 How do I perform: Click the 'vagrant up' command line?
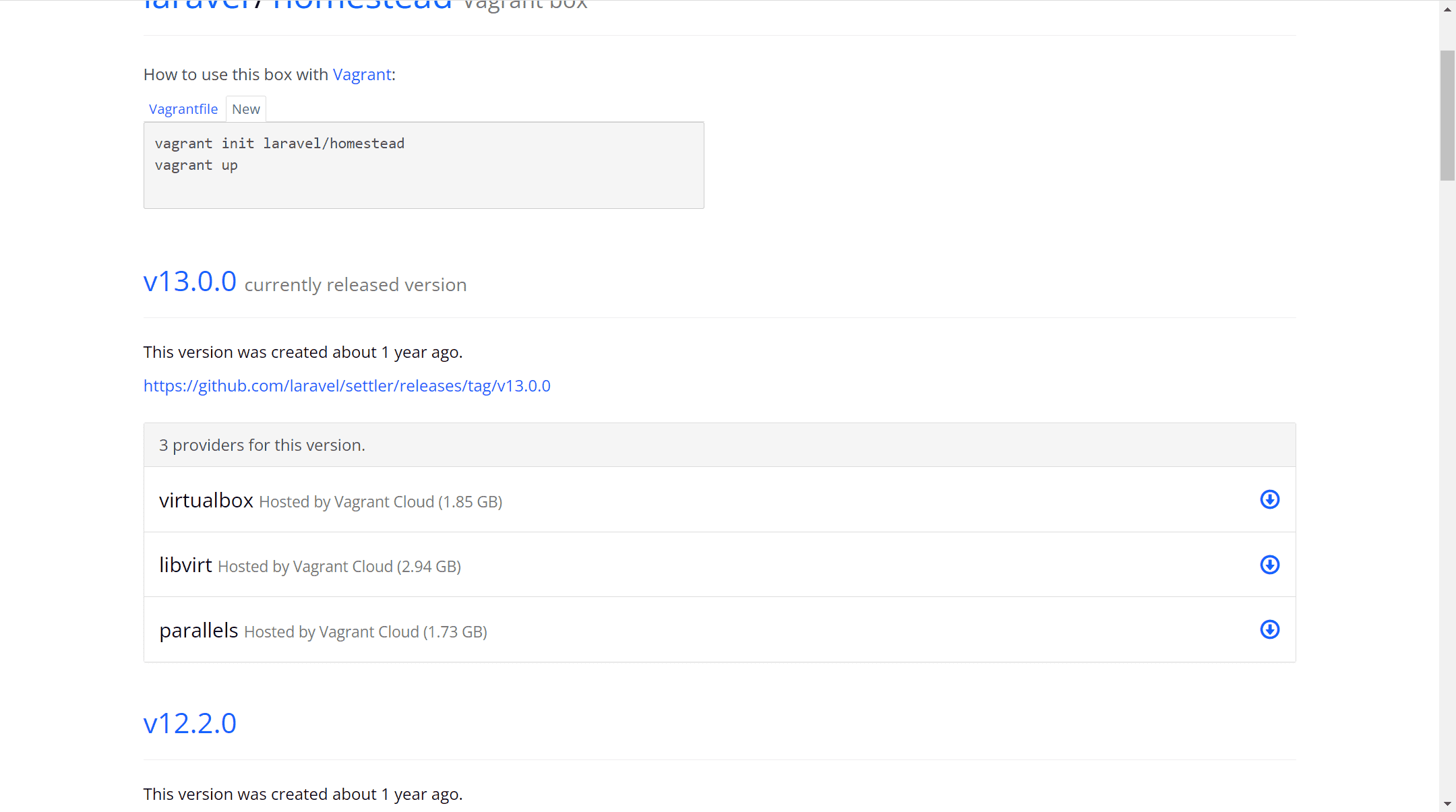point(196,166)
